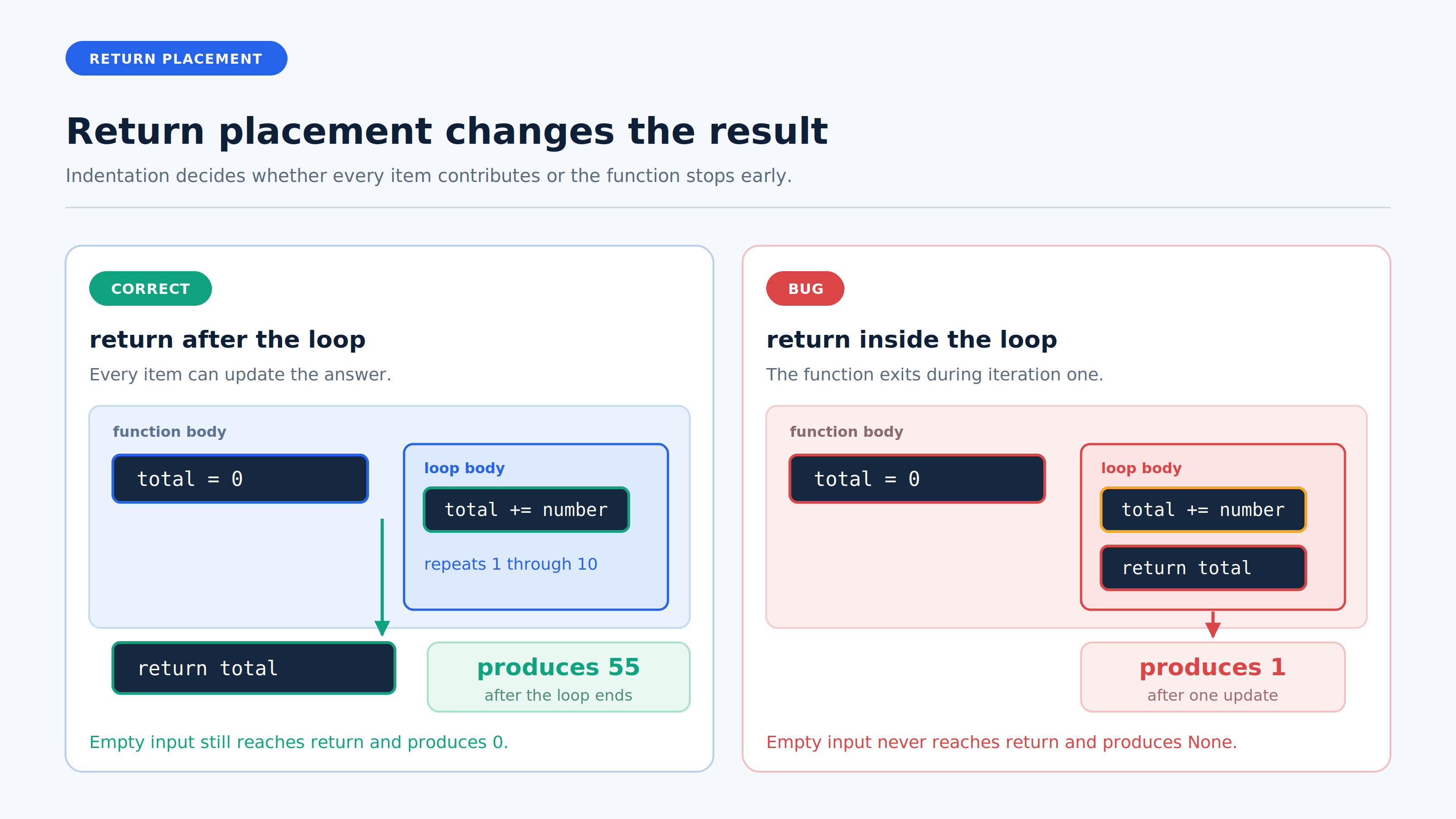This screenshot has width=1456, height=819.
Task: Click the red-bordered return total block
Action: click(1203, 567)
